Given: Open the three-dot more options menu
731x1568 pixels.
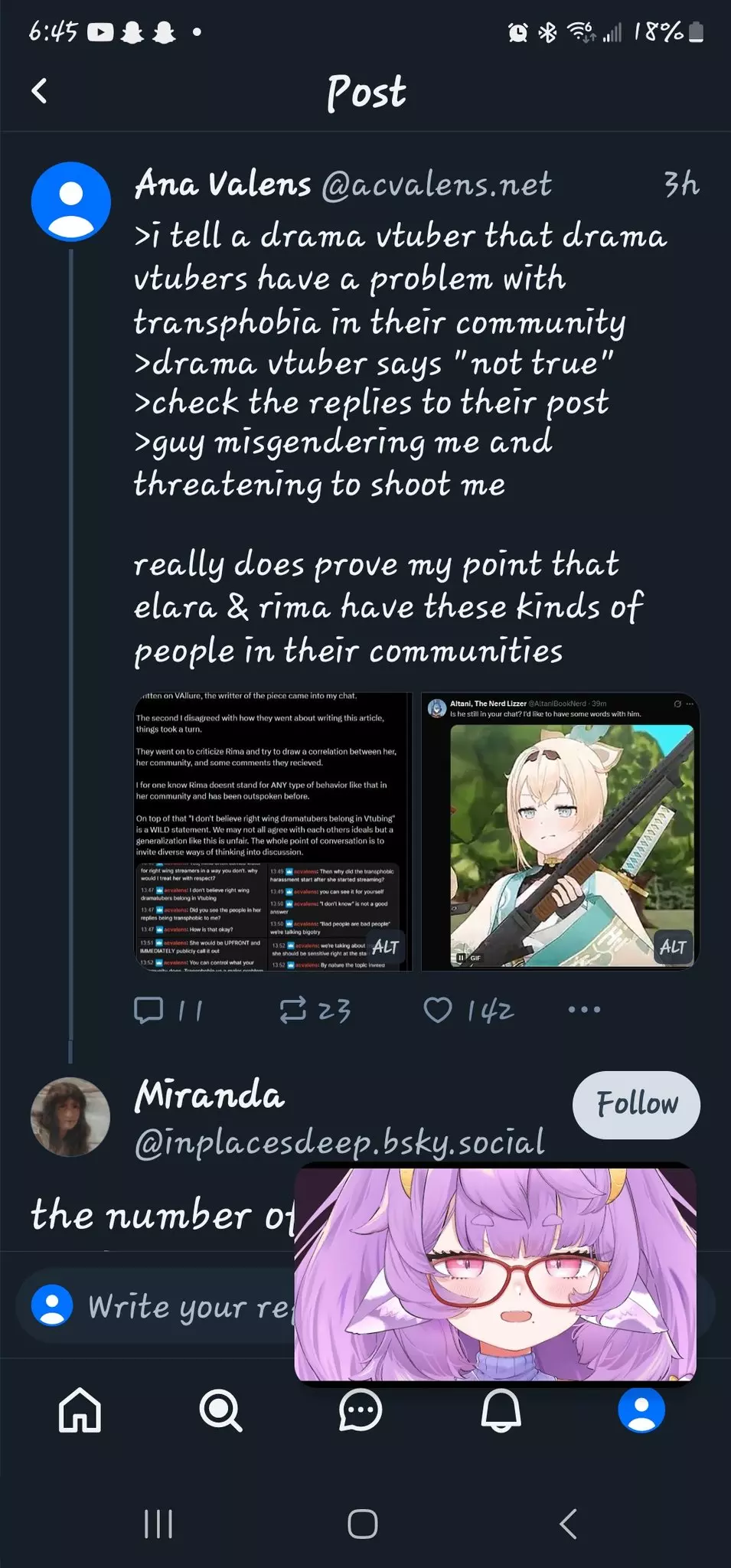Looking at the screenshot, I should pos(584,1010).
